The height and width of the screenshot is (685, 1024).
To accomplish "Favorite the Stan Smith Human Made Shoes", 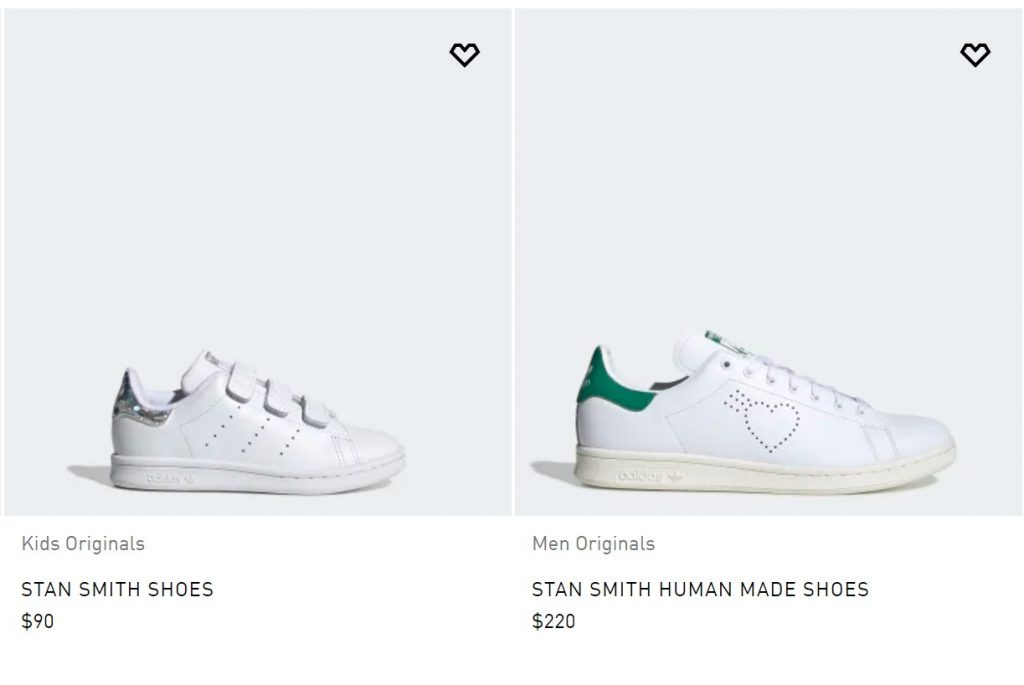I will coord(975,55).
